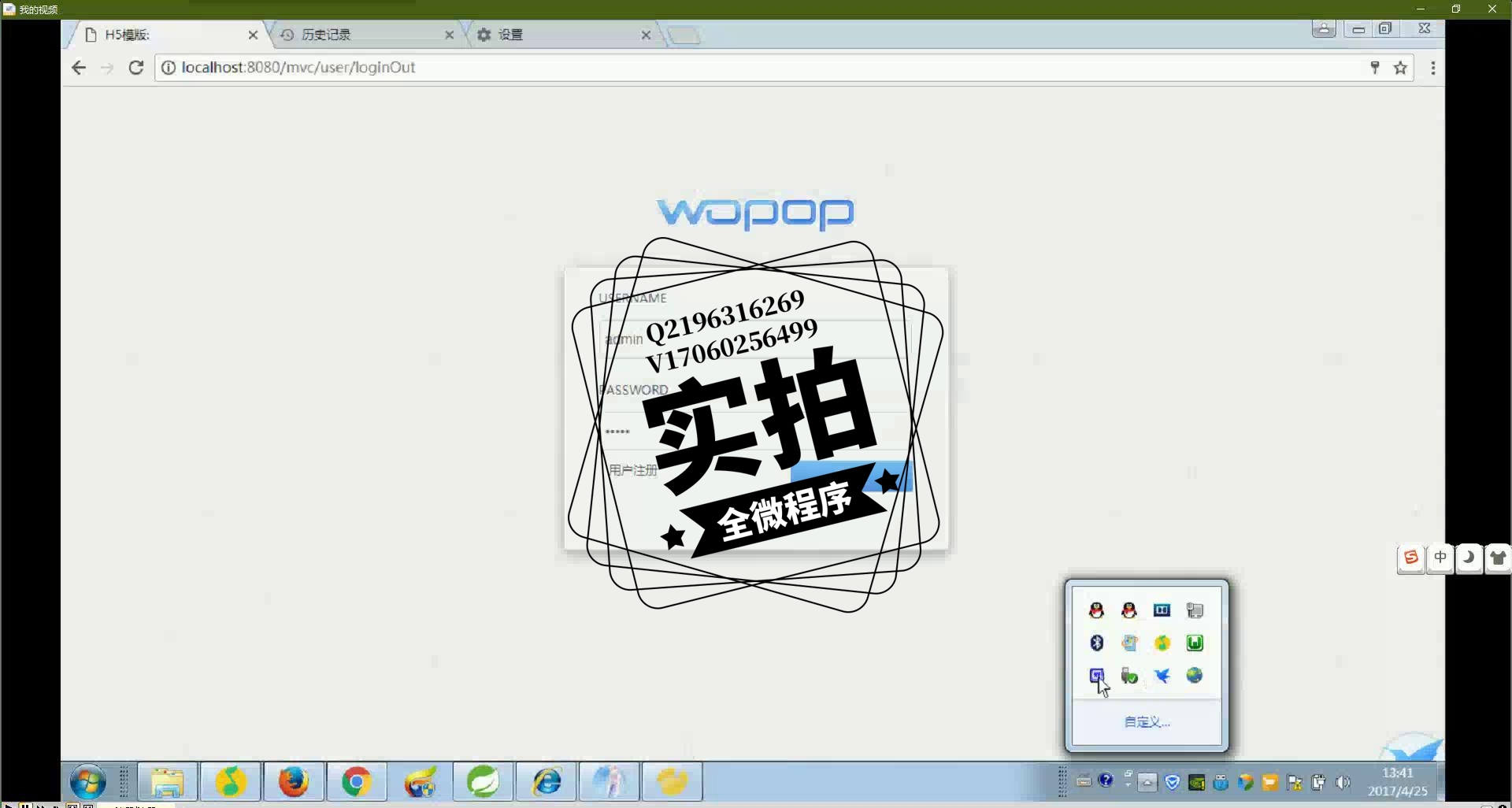
Task: Click the blue robot tray icon
Action: pyautogui.click(x=1221, y=782)
